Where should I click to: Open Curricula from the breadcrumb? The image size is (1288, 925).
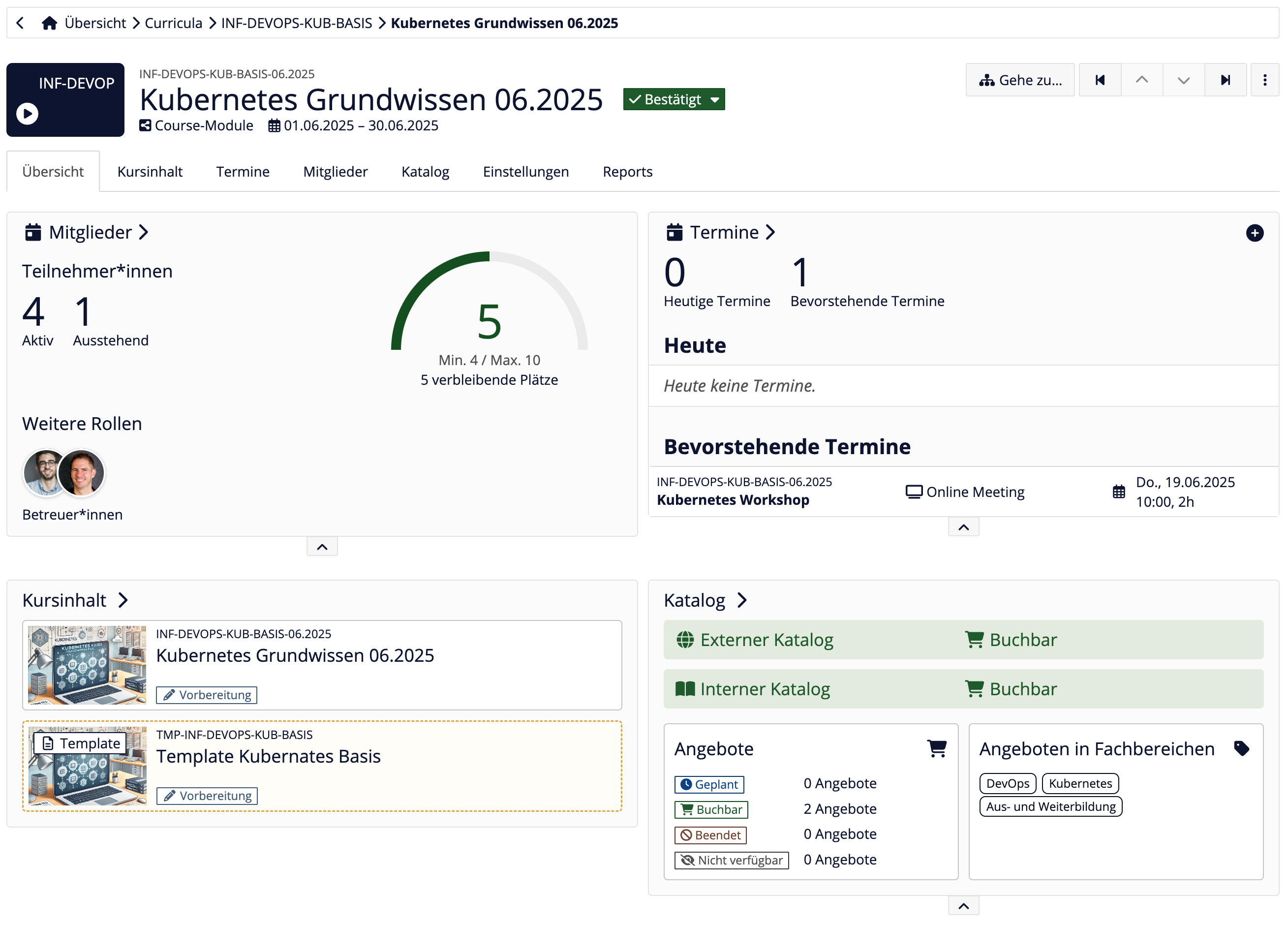173,23
